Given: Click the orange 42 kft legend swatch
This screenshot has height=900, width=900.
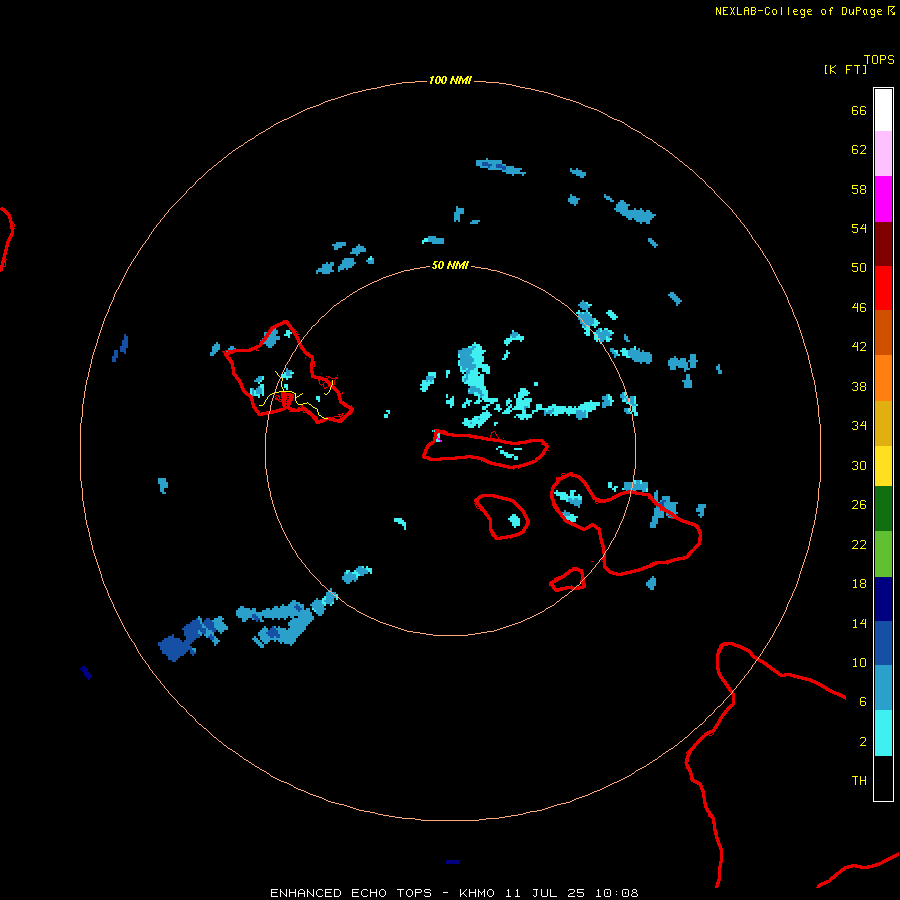Looking at the screenshot, I should point(883,378).
